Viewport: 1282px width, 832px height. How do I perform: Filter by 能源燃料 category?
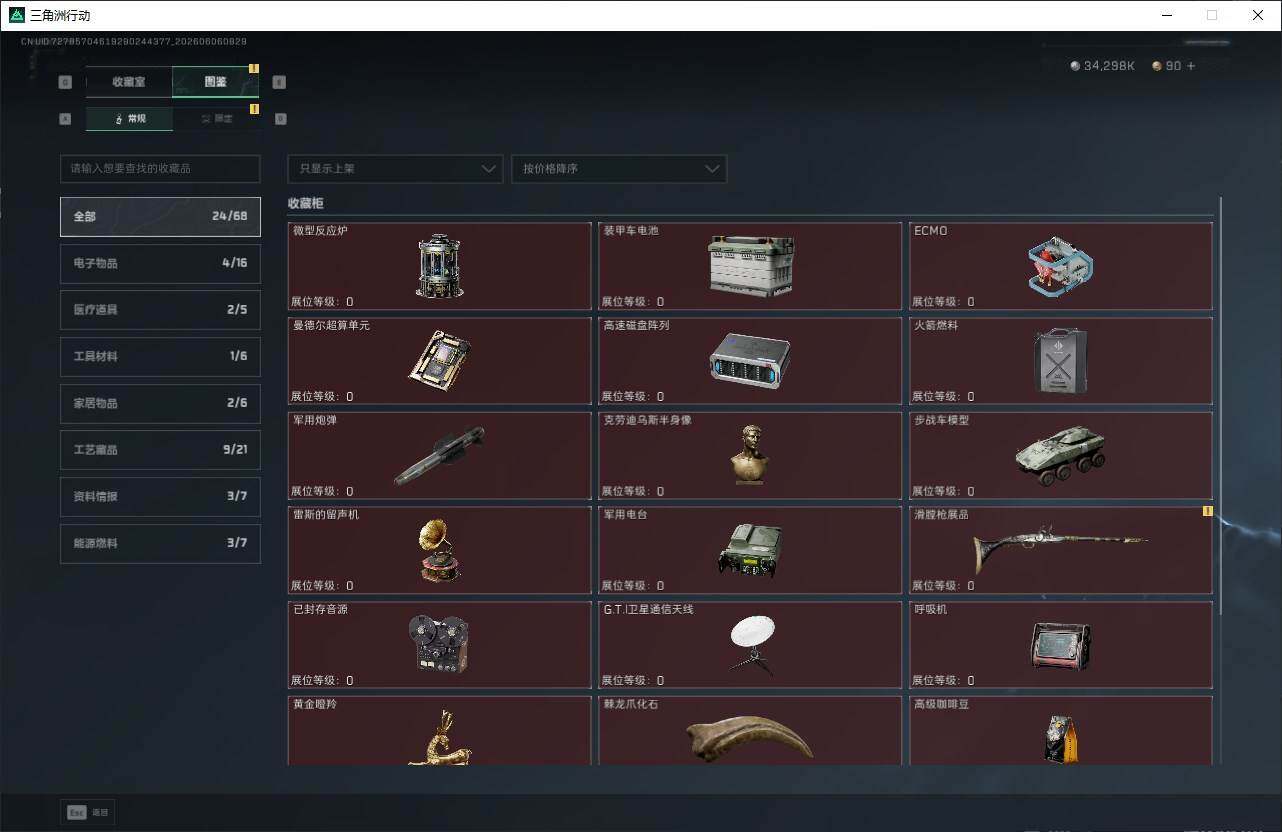(160, 543)
